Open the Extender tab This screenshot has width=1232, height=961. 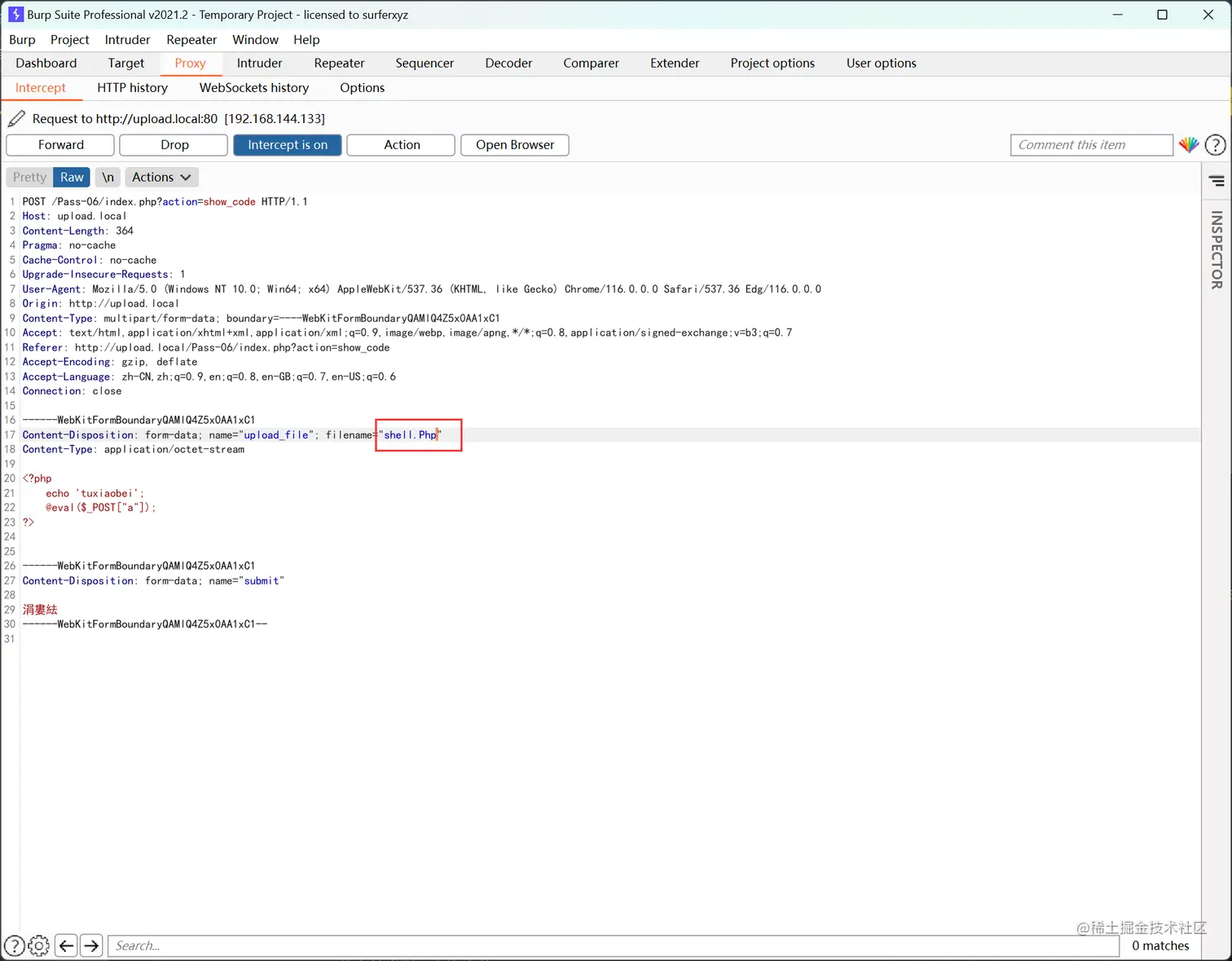tap(675, 64)
